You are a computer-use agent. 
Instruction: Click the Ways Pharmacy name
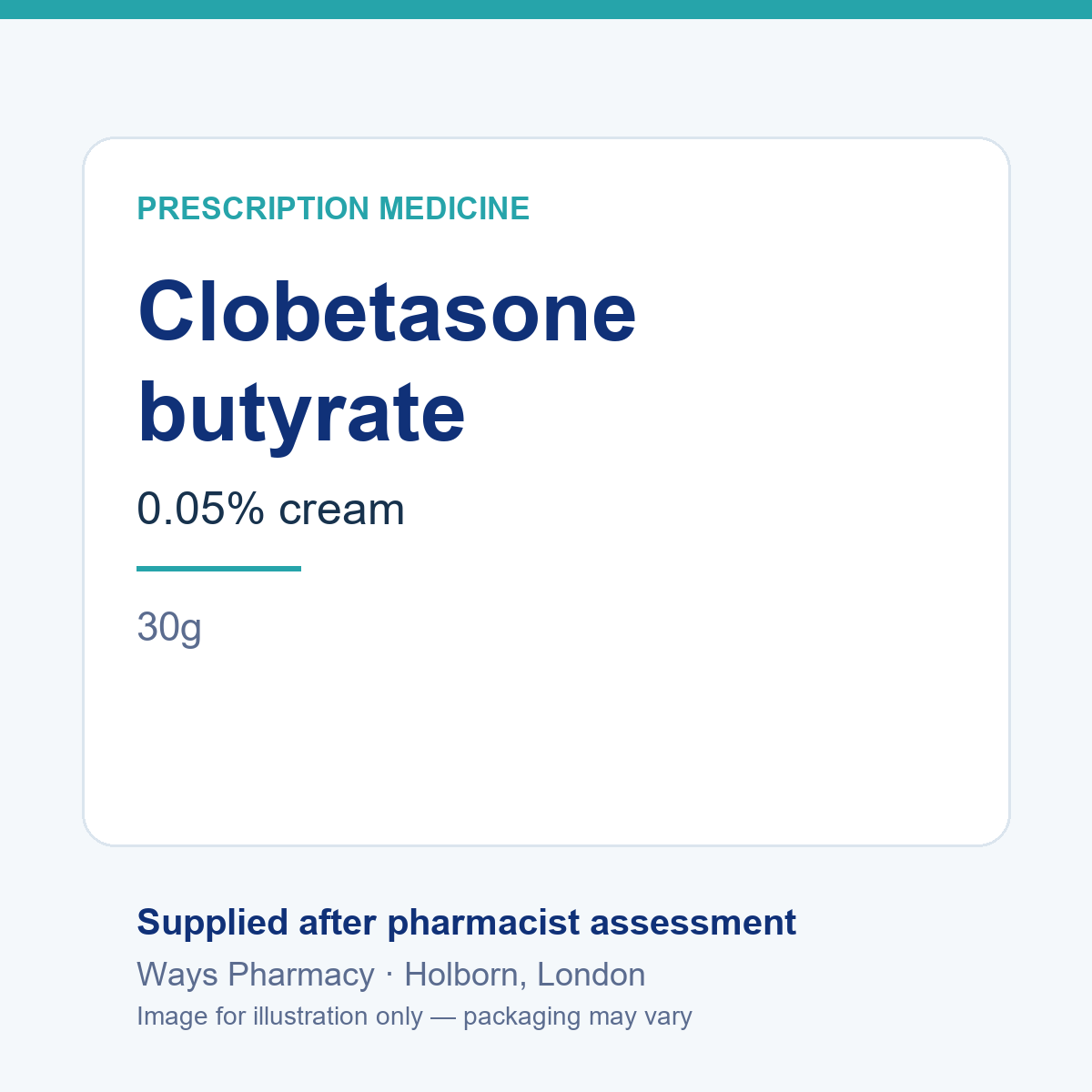[x=256, y=976]
